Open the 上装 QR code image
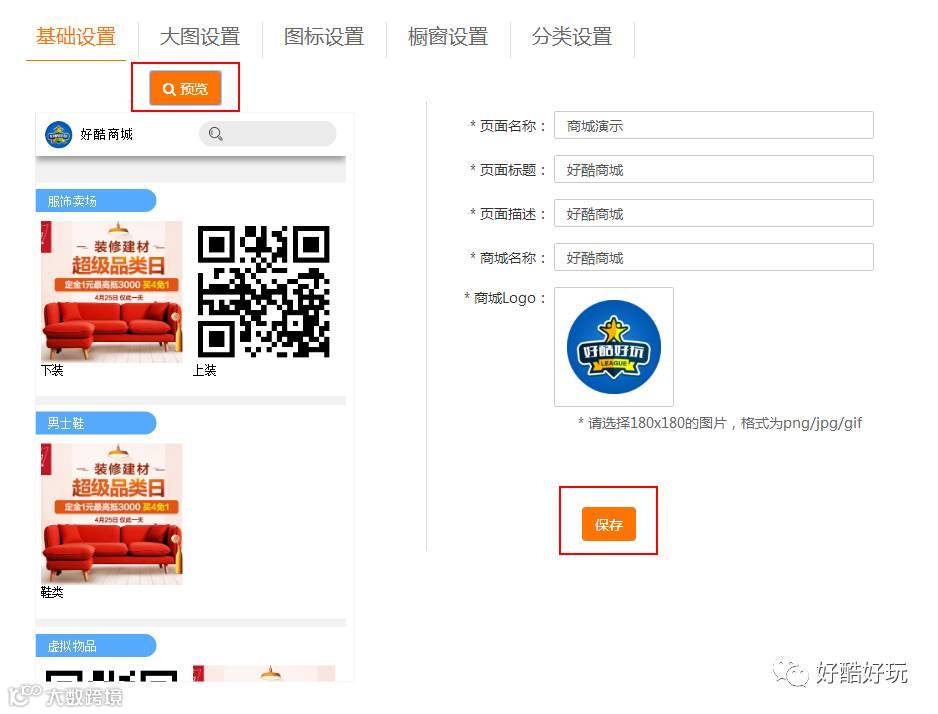Image resolution: width=938 pixels, height=714 pixels. (x=264, y=291)
